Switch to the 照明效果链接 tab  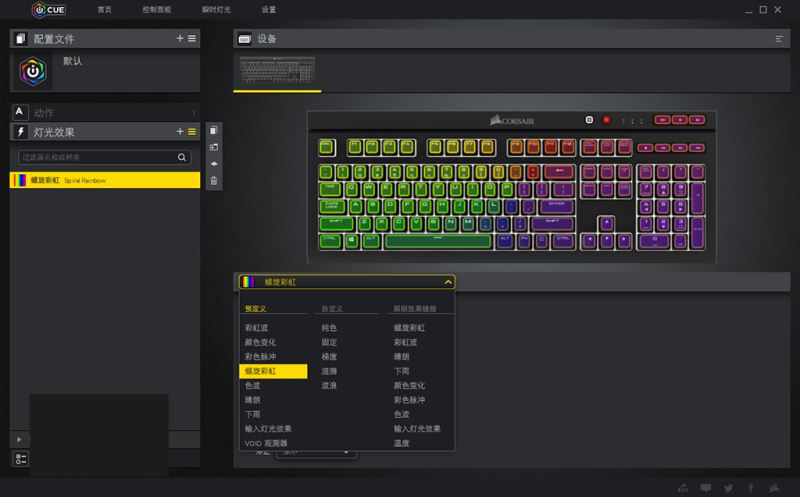pyautogui.click(x=415, y=309)
